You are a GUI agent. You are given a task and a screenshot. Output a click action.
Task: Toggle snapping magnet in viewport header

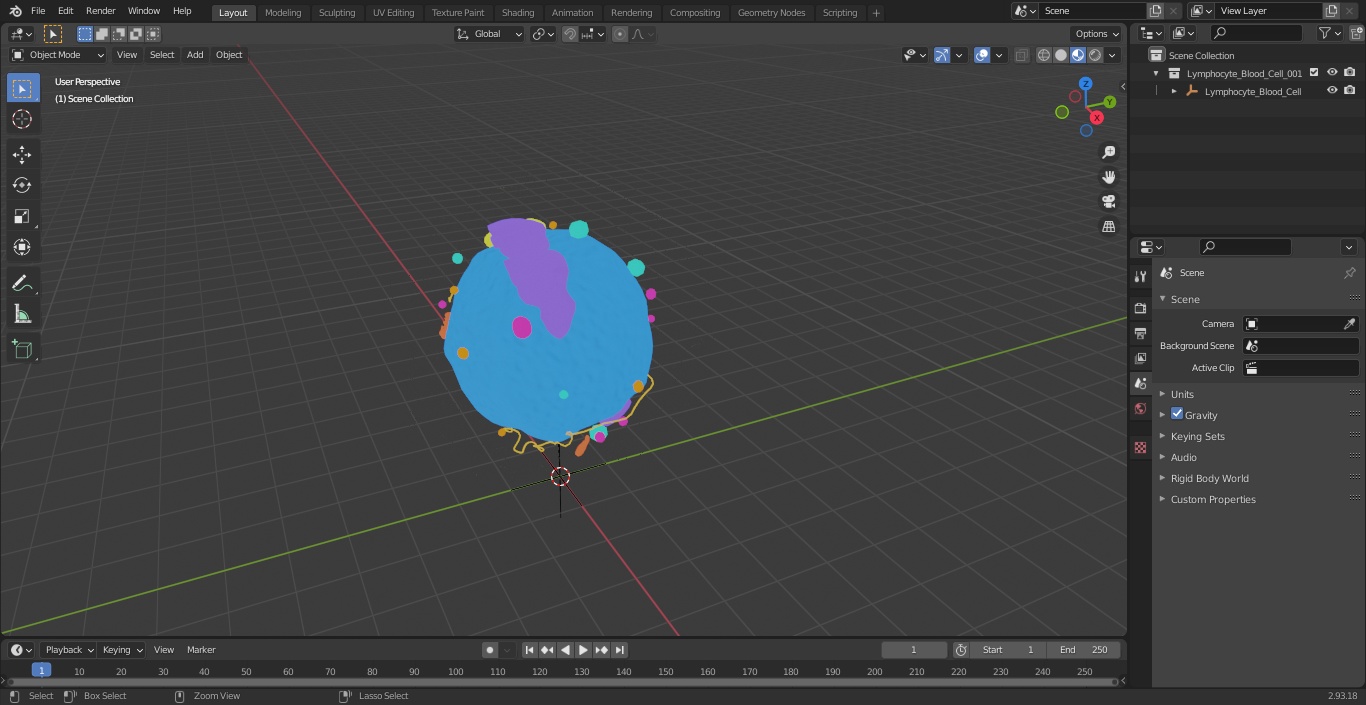pos(569,34)
